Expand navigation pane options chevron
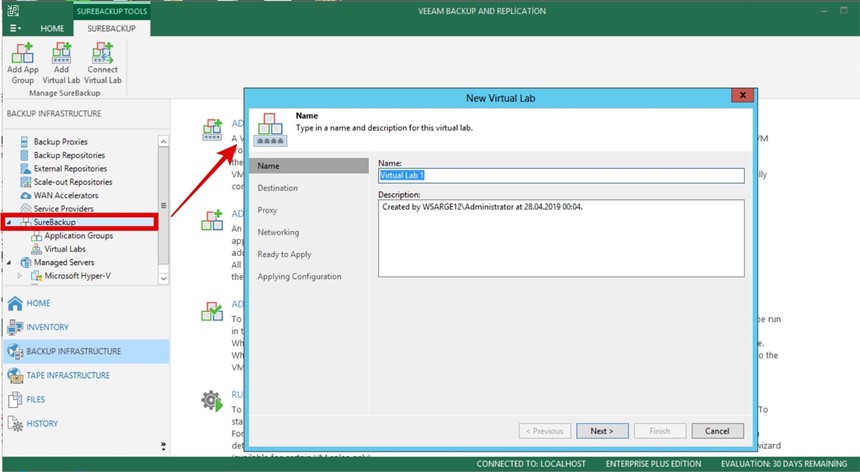This screenshot has width=860, height=472. point(163,446)
